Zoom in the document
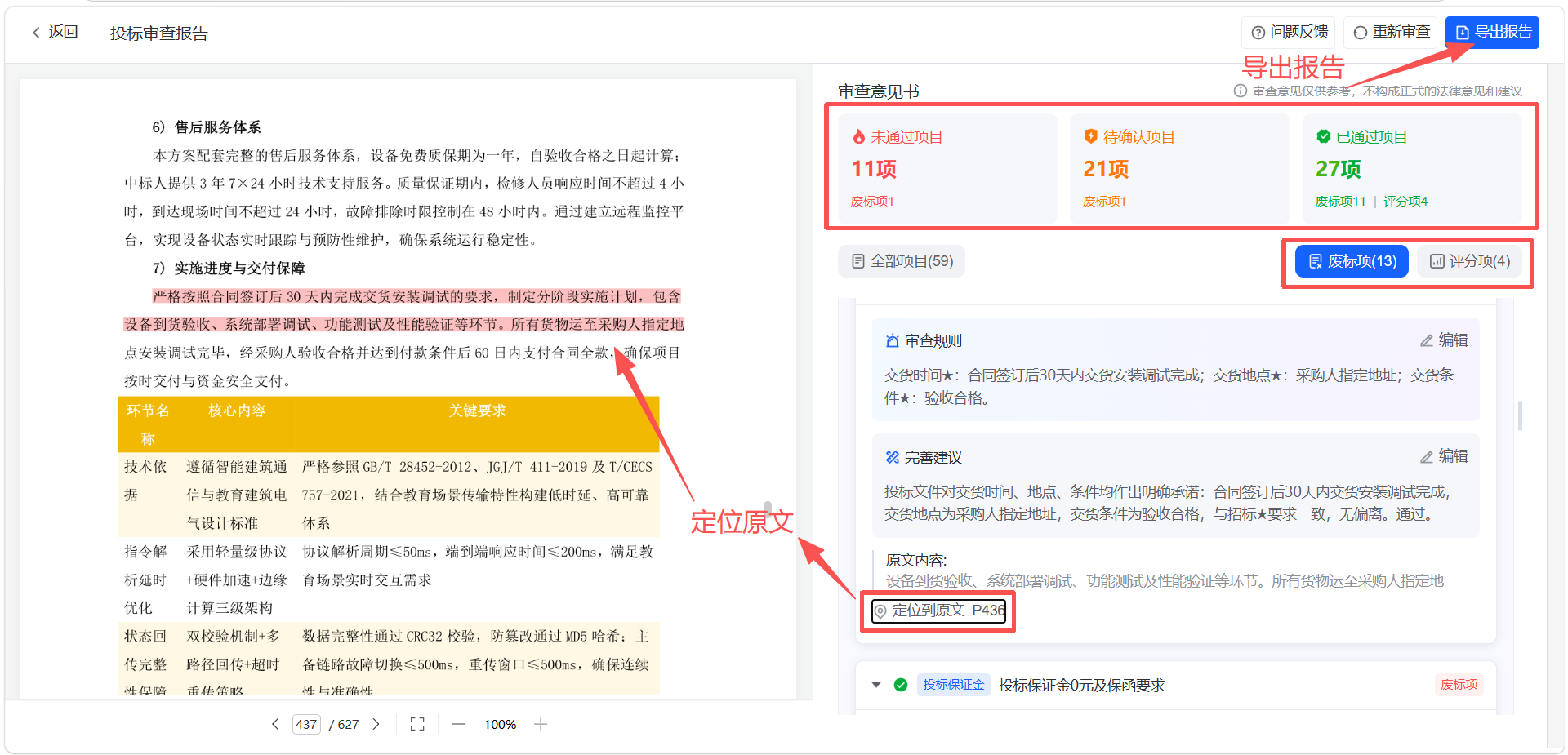 click(x=541, y=724)
